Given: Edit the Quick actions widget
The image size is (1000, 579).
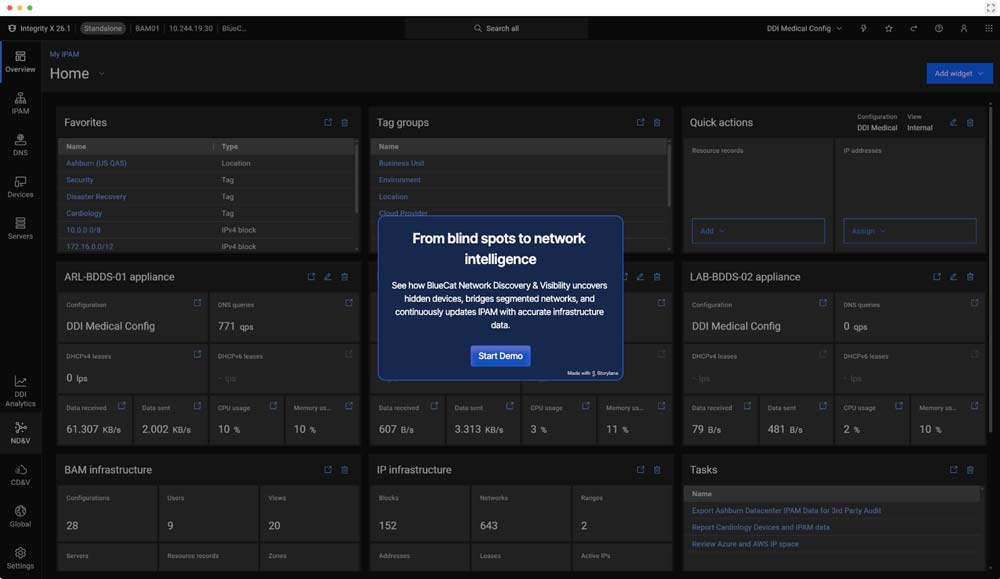Looking at the screenshot, I should [x=953, y=122].
